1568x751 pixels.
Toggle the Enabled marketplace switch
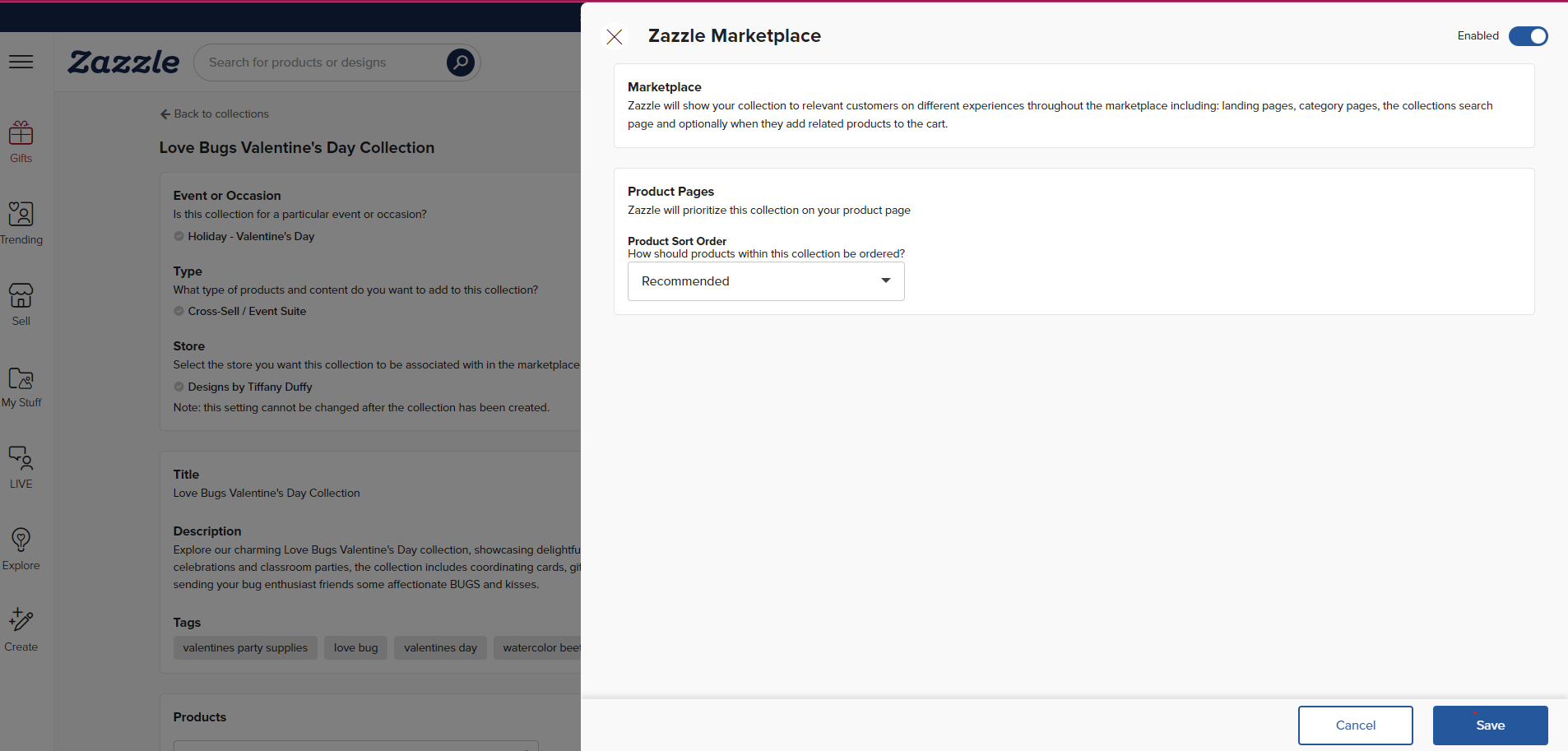[1528, 36]
